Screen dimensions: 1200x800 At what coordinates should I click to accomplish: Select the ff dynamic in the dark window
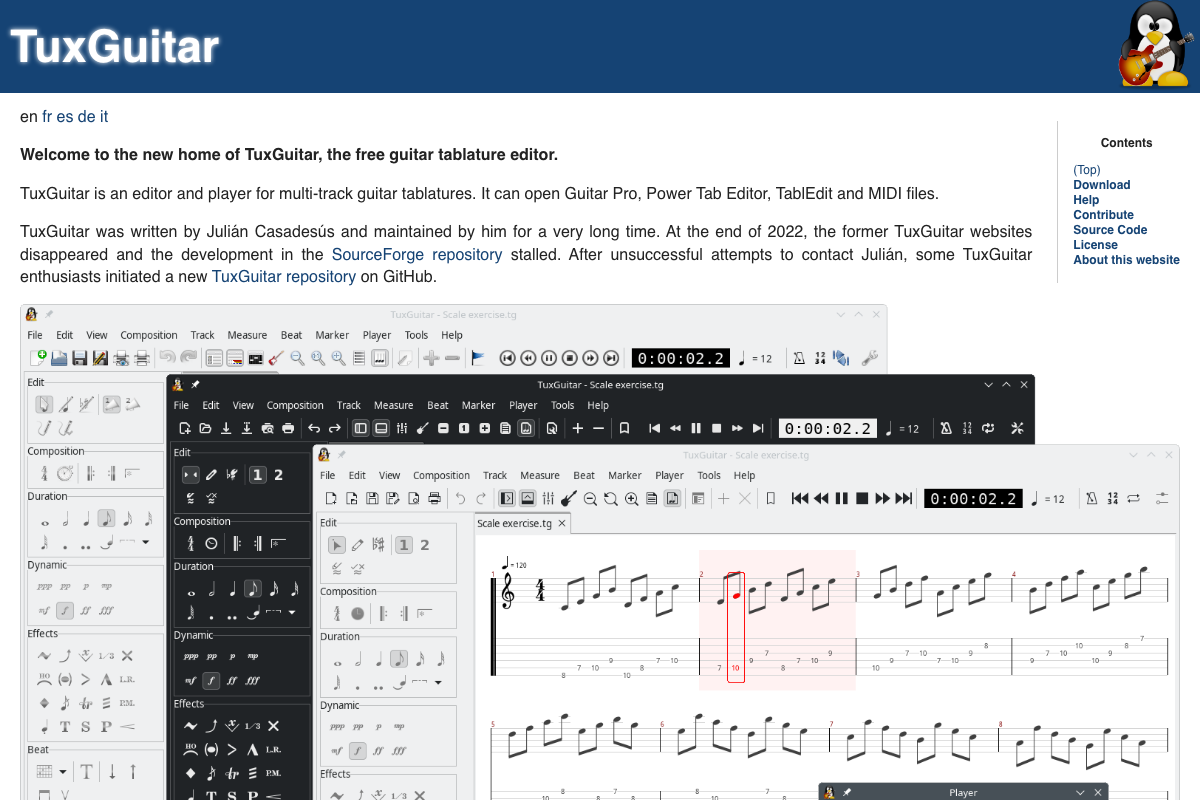[232, 680]
